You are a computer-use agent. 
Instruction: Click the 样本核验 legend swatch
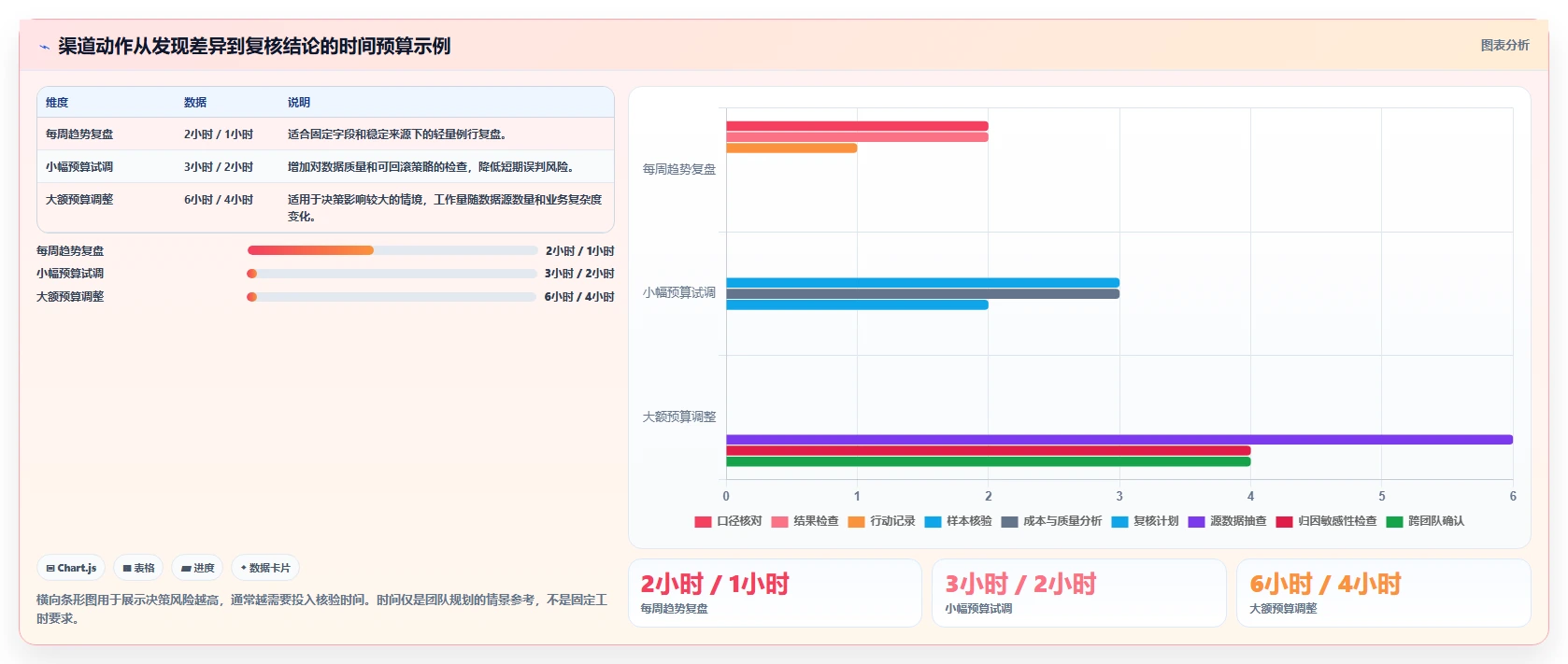[933, 522]
